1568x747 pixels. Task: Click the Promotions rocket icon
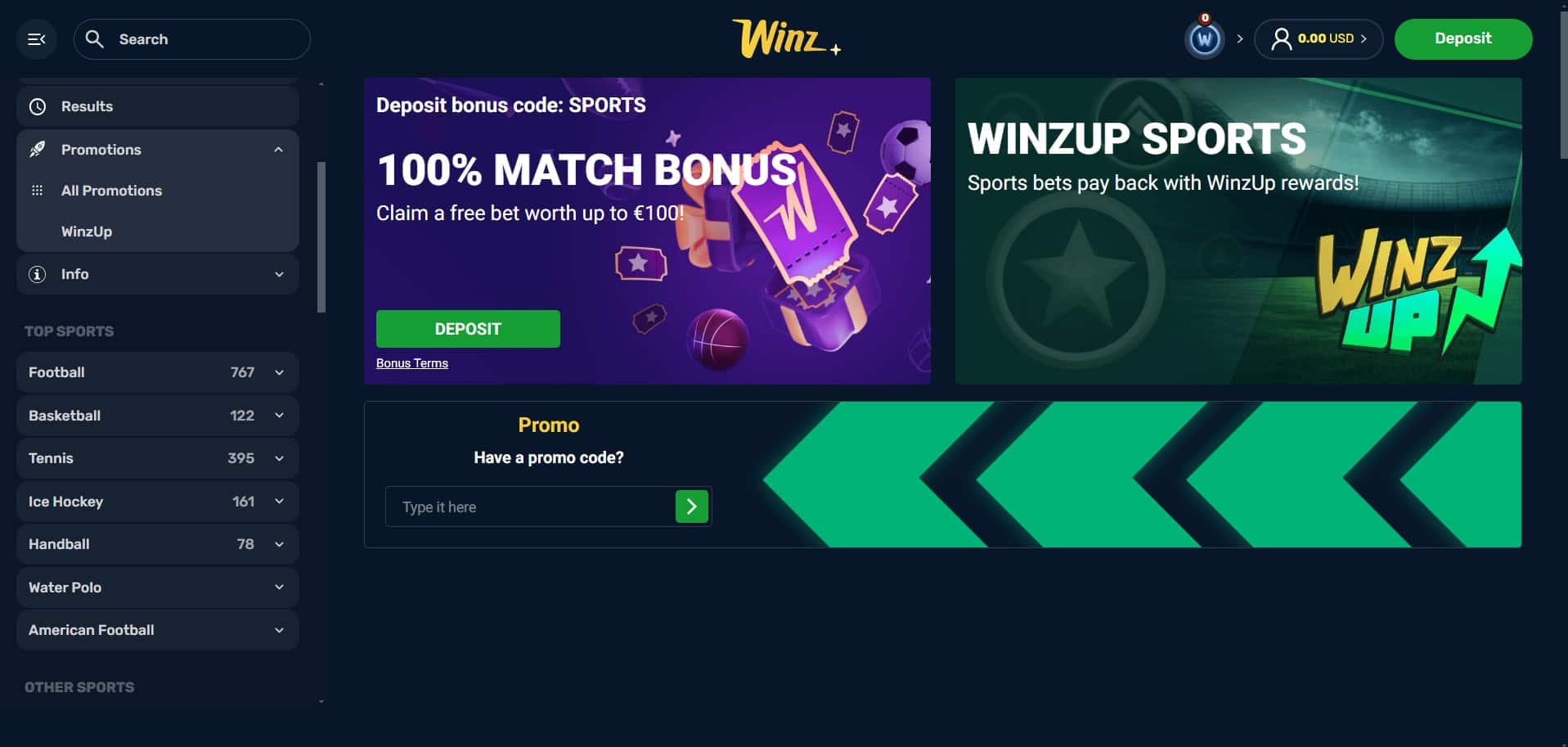[x=38, y=150]
